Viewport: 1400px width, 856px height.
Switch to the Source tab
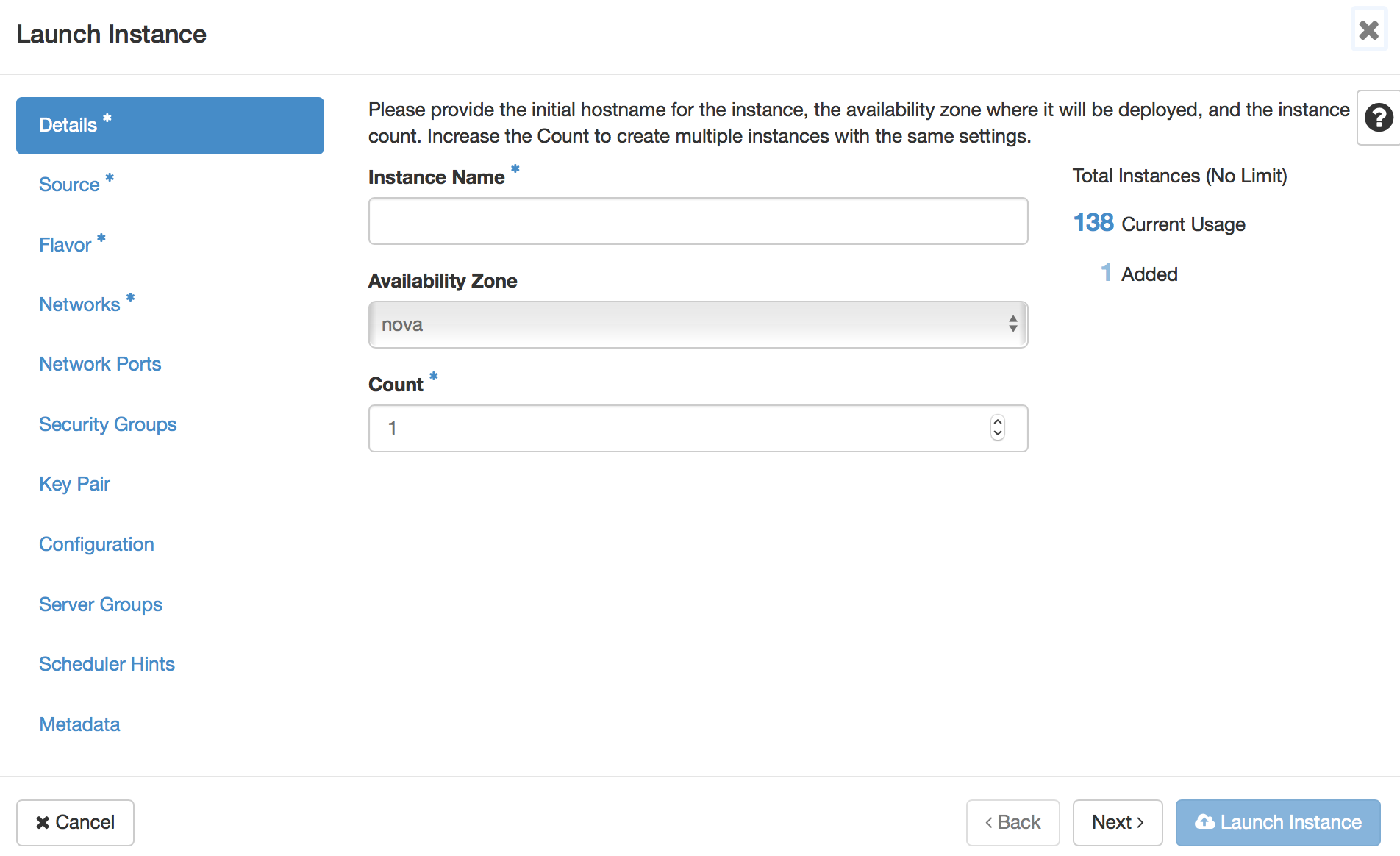click(x=69, y=185)
